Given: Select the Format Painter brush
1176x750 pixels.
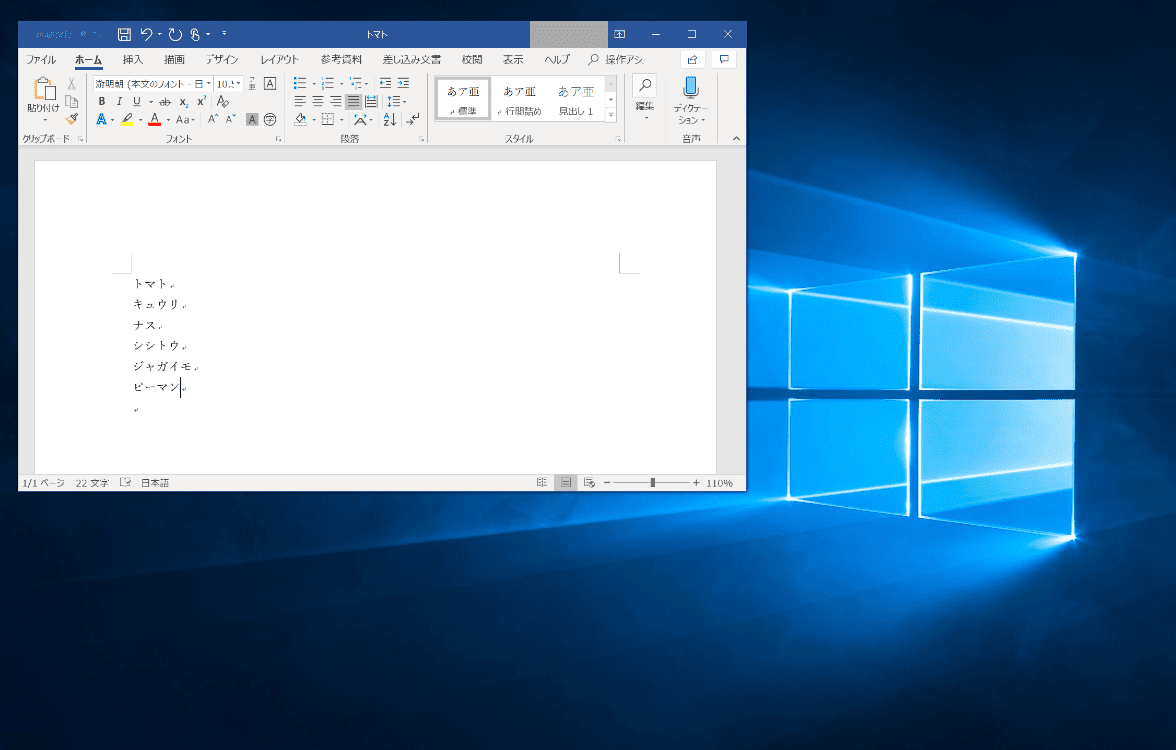Looking at the screenshot, I should pos(71,118).
